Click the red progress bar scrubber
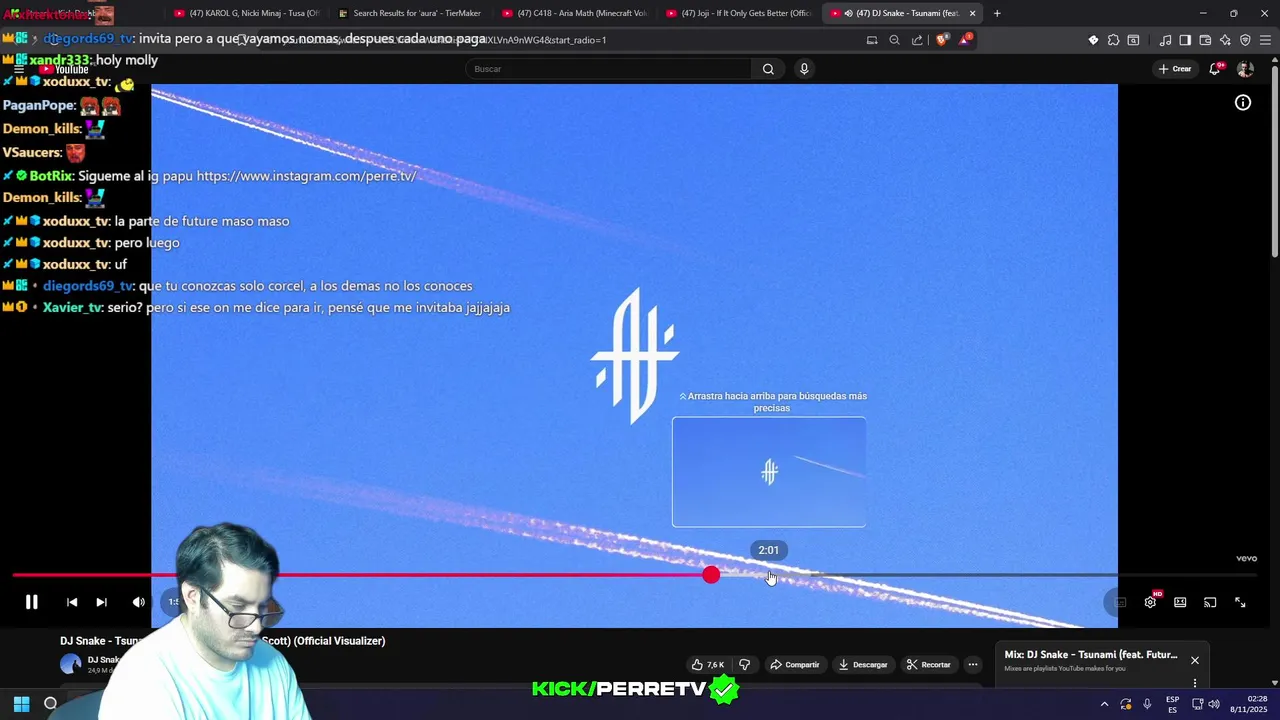The image size is (1280, 720). [710, 575]
